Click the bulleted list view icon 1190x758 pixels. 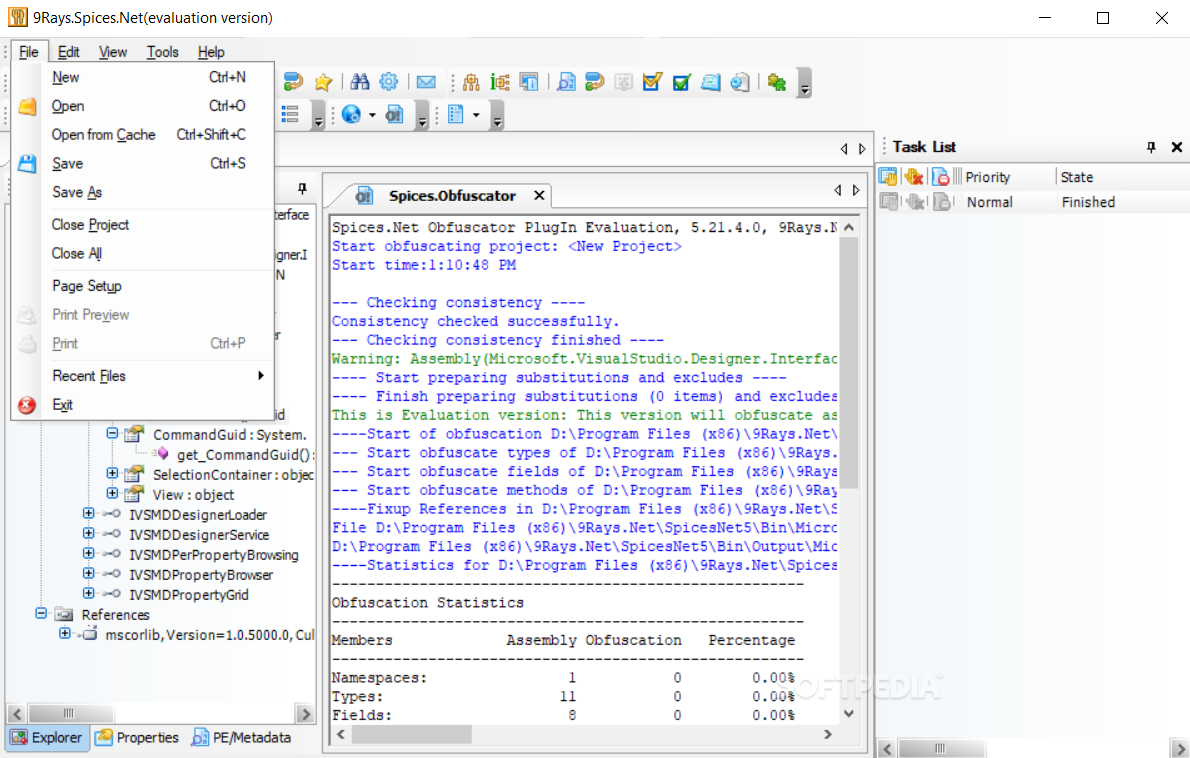coord(290,115)
